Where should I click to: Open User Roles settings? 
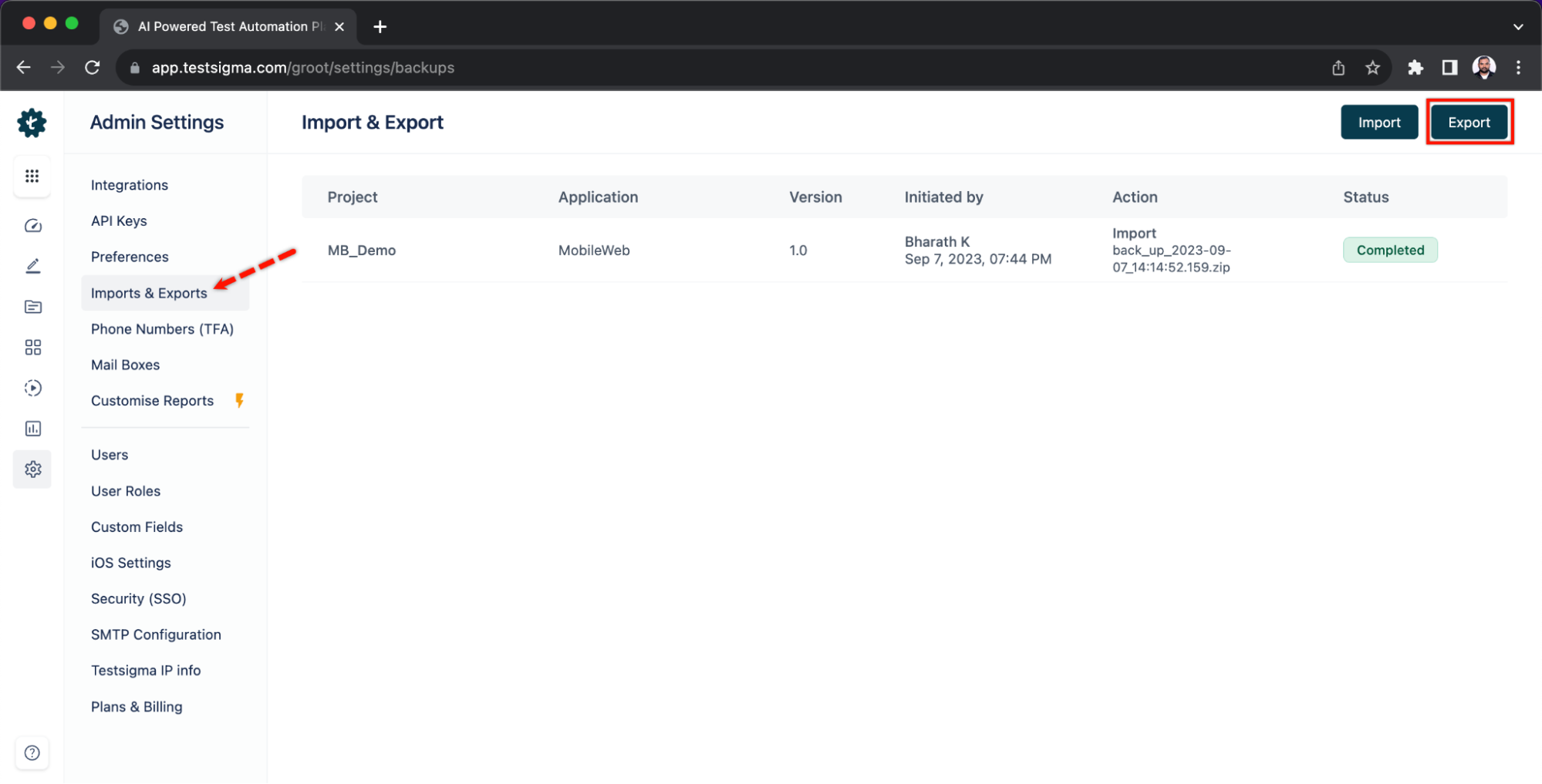(x=126, y=491)
